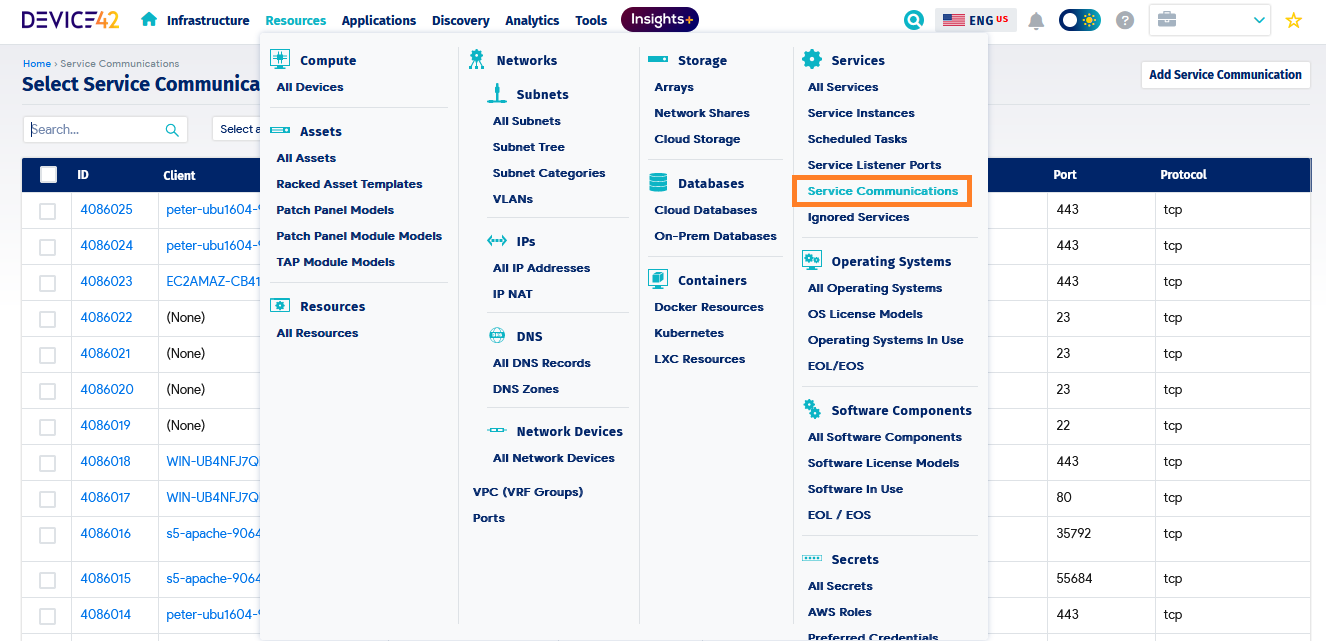Open the Analytics menu
The width and height of the screenshot is (1326, 641).
coord(532,20)
